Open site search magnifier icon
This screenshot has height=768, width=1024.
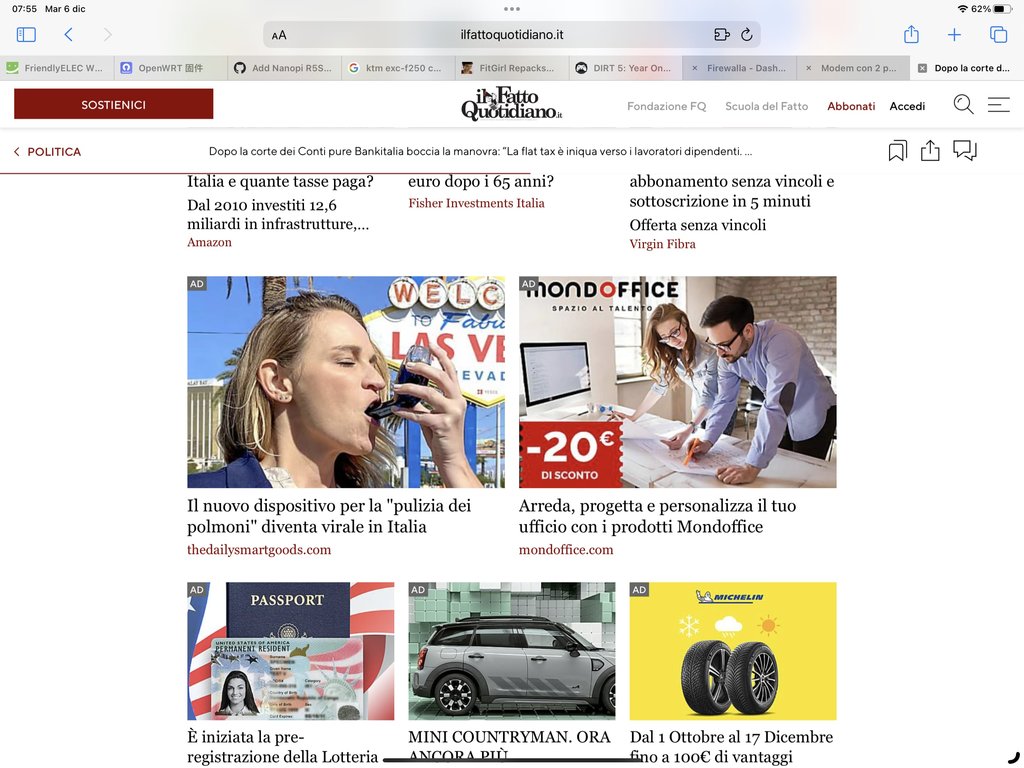click(x=963, y=104)
